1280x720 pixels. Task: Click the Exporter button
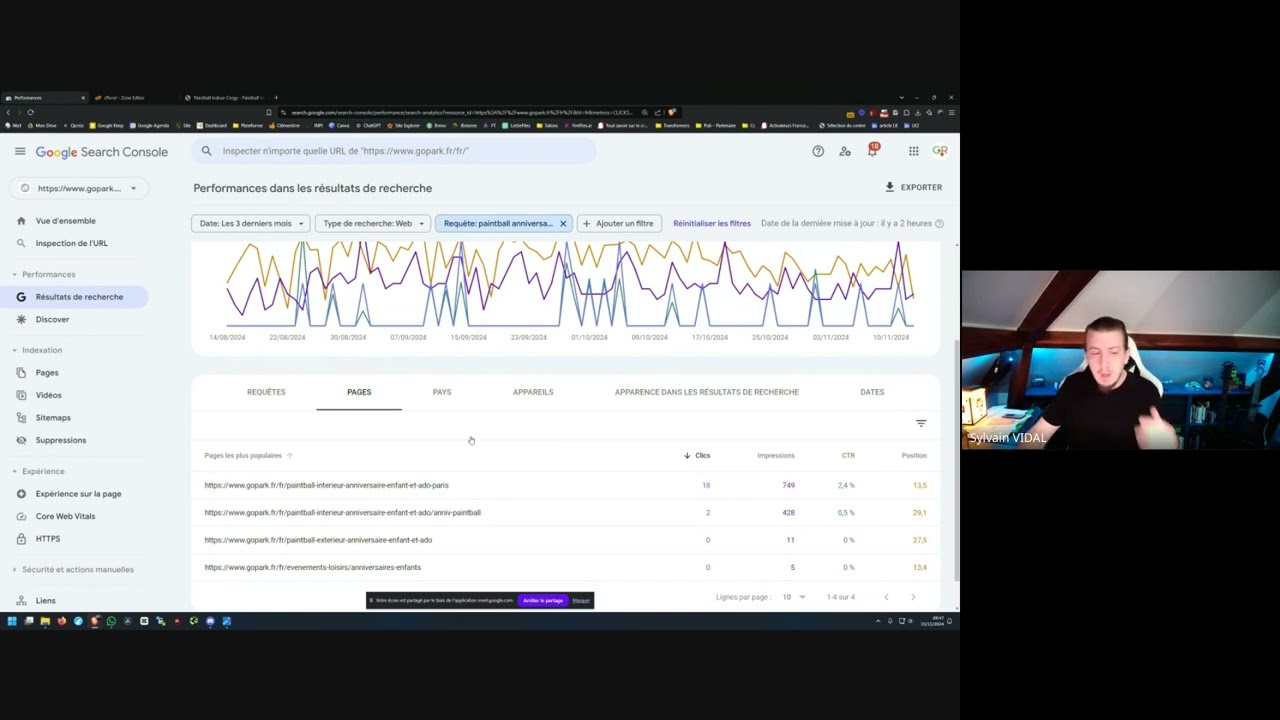click(x=913, y=187)
